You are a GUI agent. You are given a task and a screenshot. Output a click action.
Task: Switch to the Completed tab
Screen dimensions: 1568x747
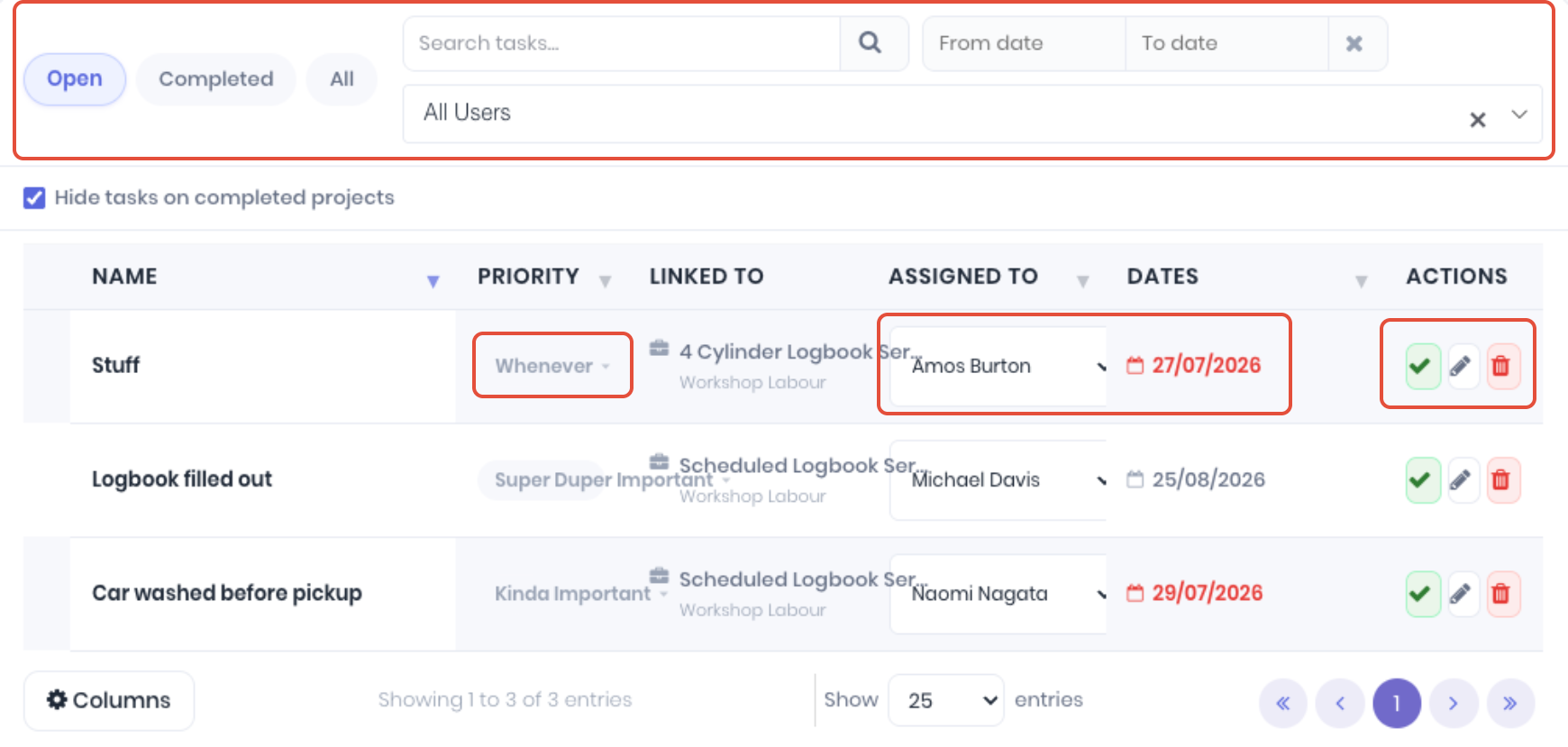[216, 79]
